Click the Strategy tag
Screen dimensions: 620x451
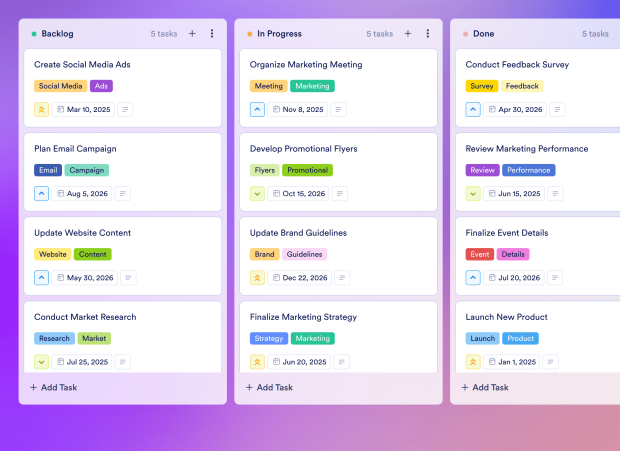point(269,338)
